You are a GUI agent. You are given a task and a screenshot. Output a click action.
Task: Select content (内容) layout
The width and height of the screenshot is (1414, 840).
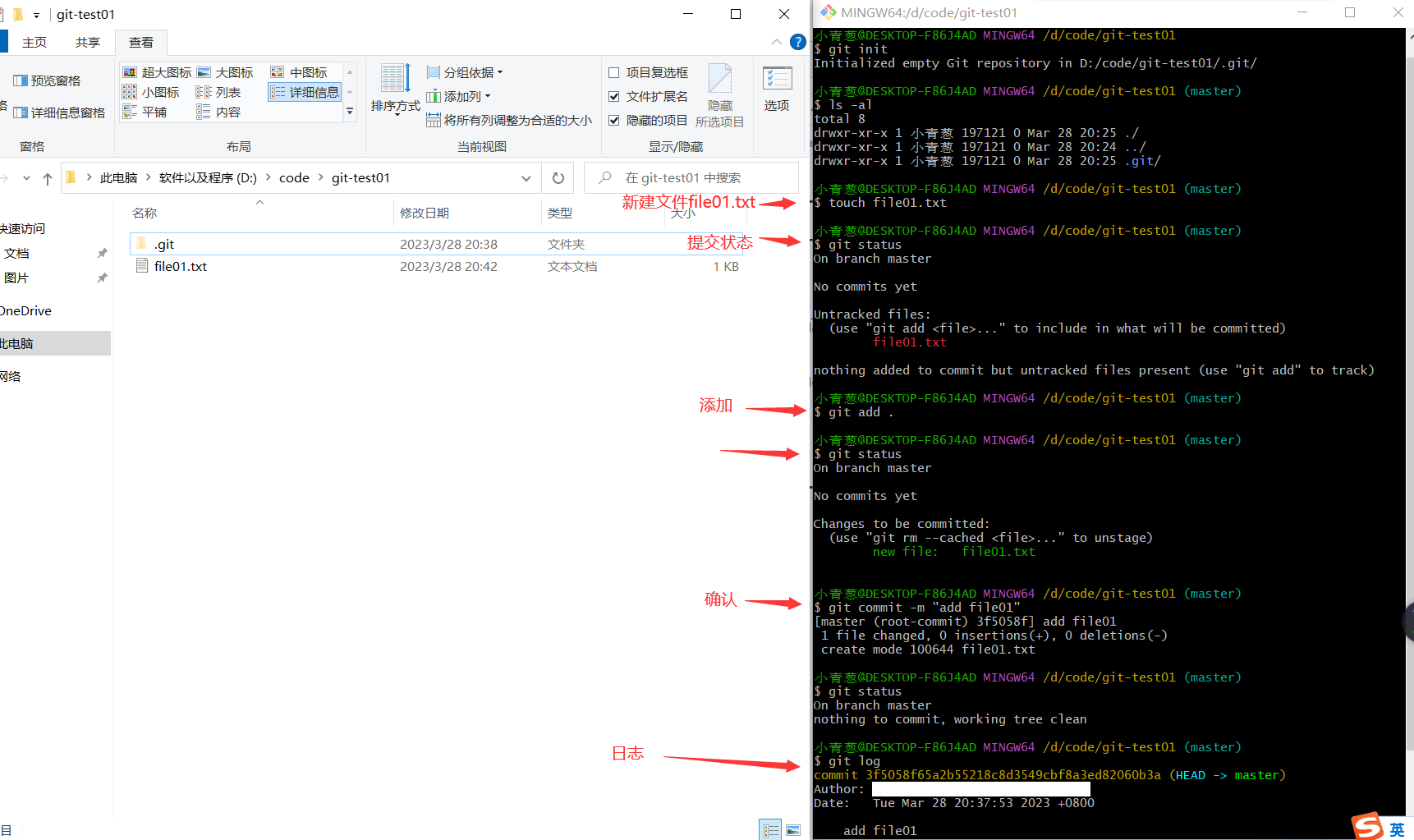(x=218, y=112)
